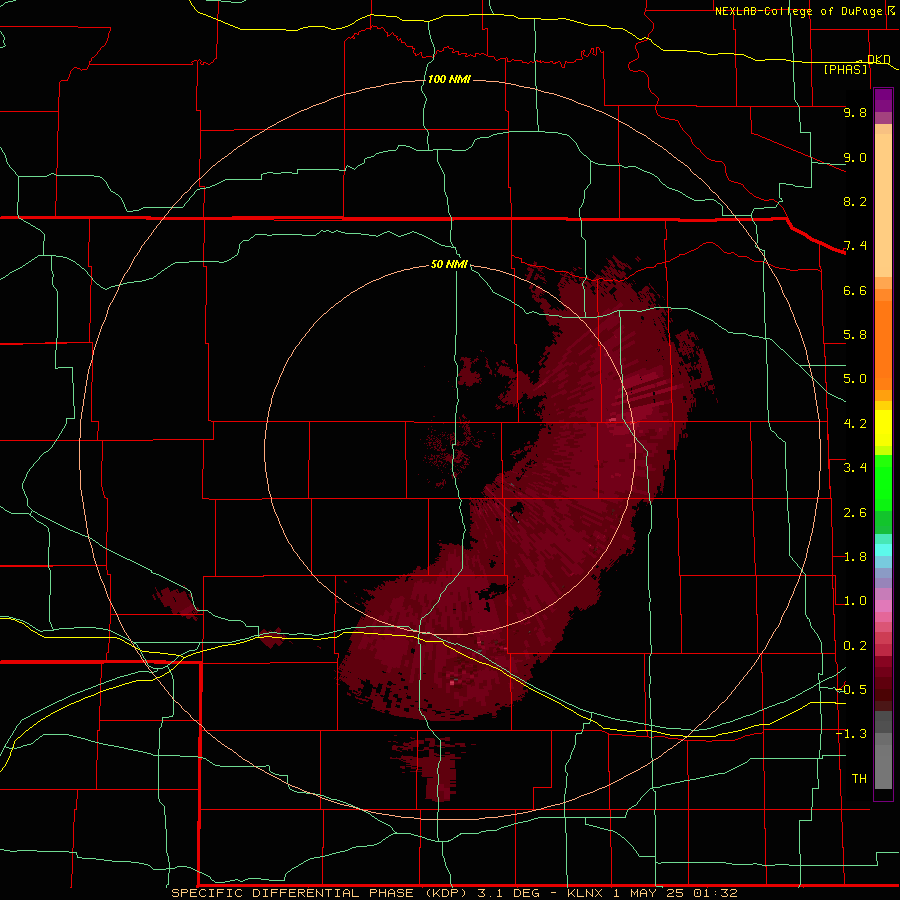
Task: Click the -0.5 scale value
Action: (x=851, y=689)
